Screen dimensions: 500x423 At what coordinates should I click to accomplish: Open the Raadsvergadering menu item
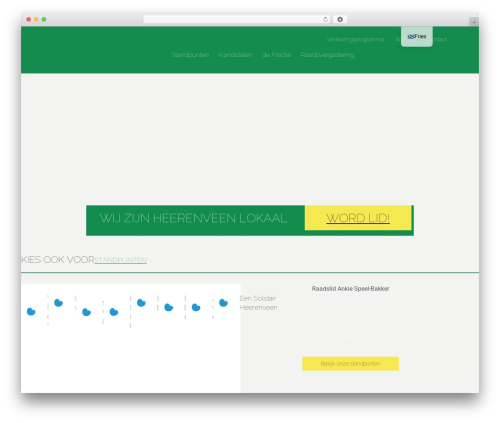click(x=327, y=55)
